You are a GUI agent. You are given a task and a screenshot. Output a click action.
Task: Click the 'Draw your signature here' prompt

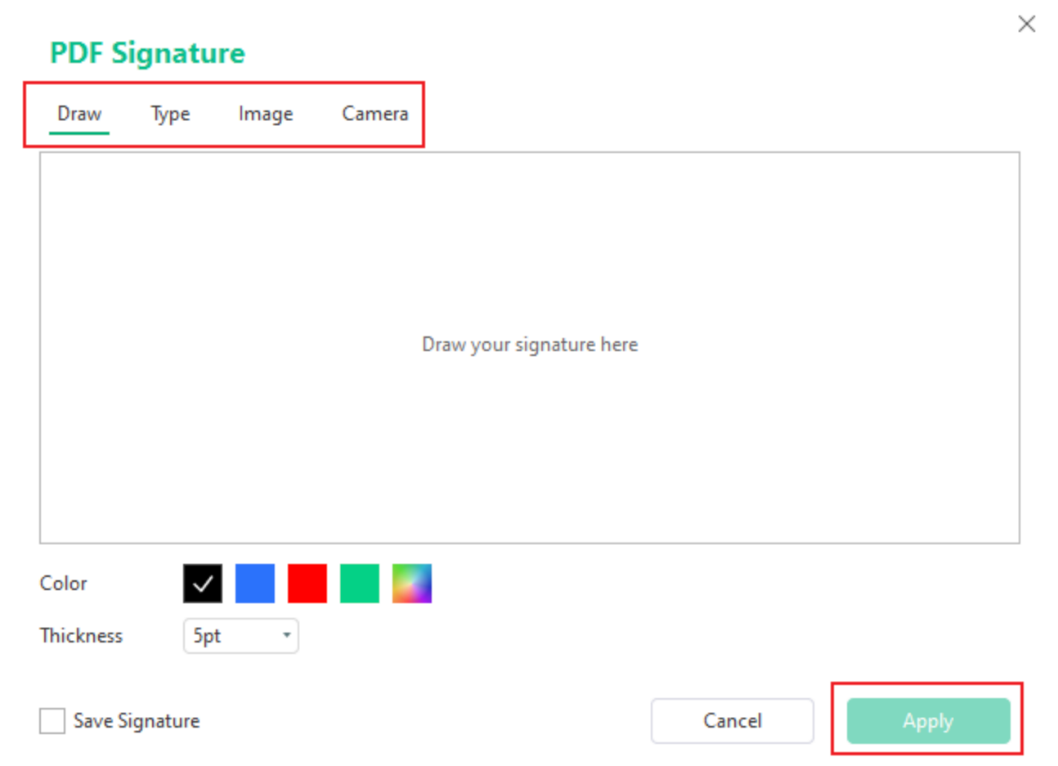529,344
